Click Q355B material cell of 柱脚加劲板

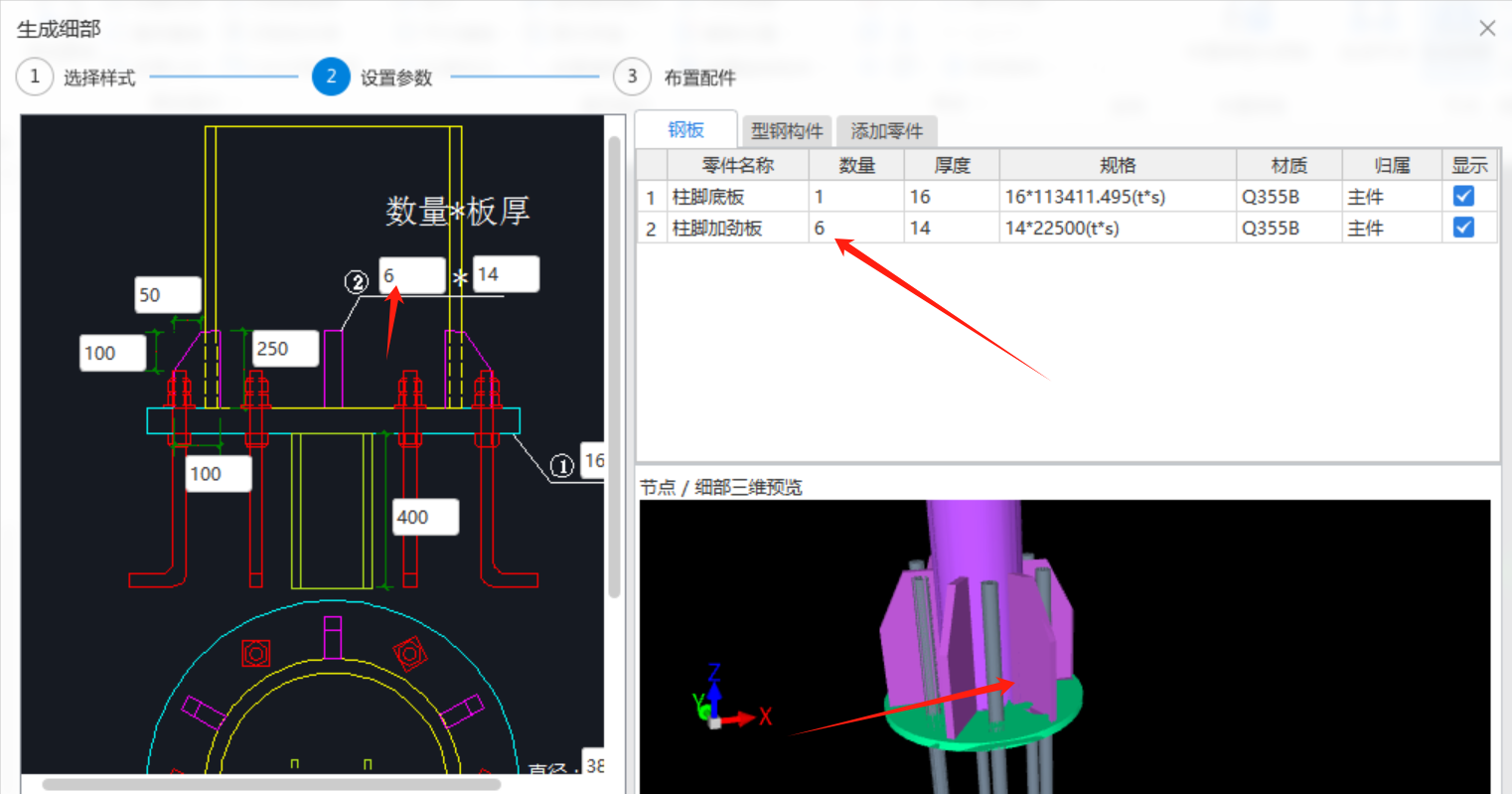coord(1289,229)
